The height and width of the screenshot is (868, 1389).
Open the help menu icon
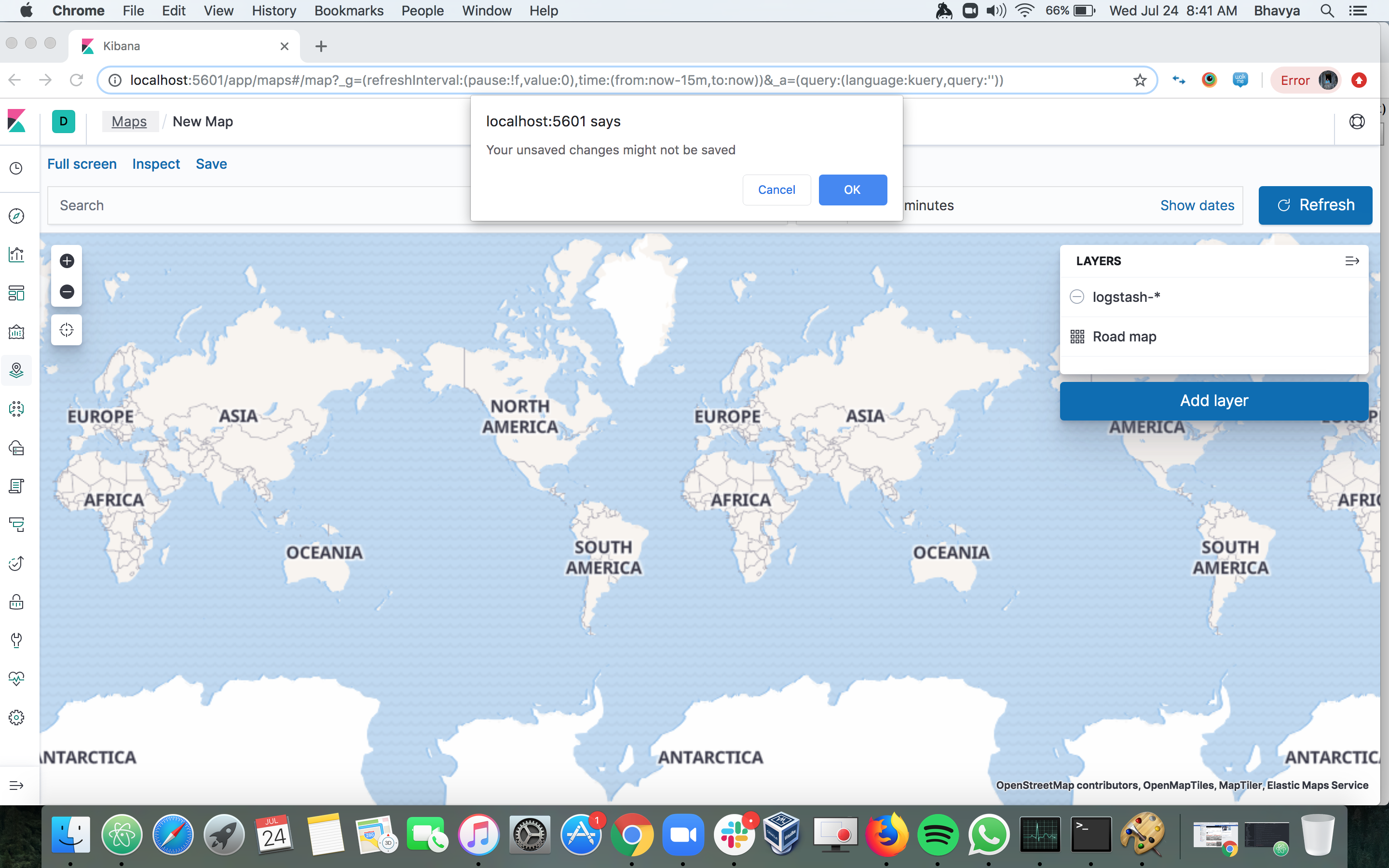[1357, 121]
